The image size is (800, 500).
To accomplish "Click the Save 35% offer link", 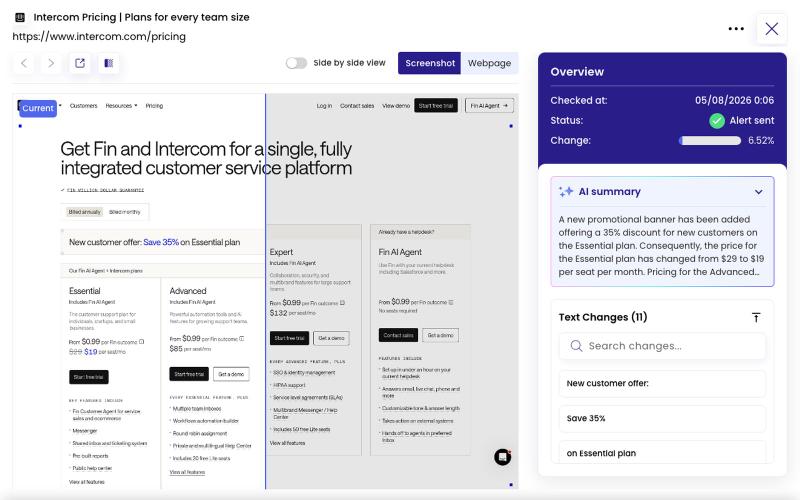I will pyautogui.click(x=161, y=242).
